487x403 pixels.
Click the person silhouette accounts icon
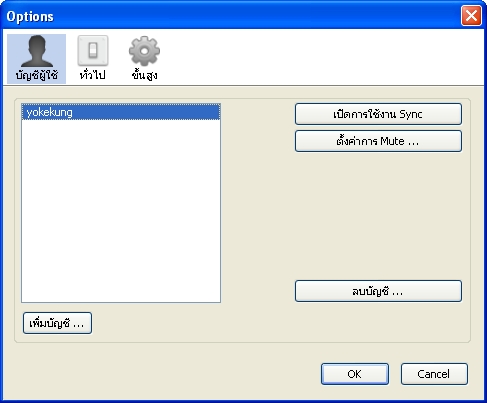(x=37, y=51)
